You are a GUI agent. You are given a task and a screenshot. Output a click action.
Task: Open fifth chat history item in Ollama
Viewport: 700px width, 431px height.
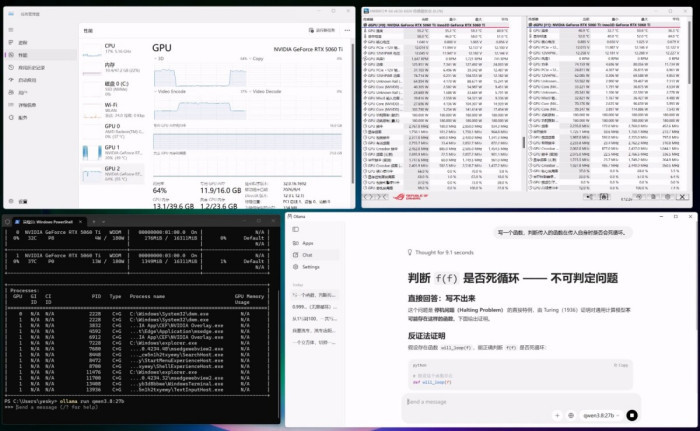click(315, 343)
